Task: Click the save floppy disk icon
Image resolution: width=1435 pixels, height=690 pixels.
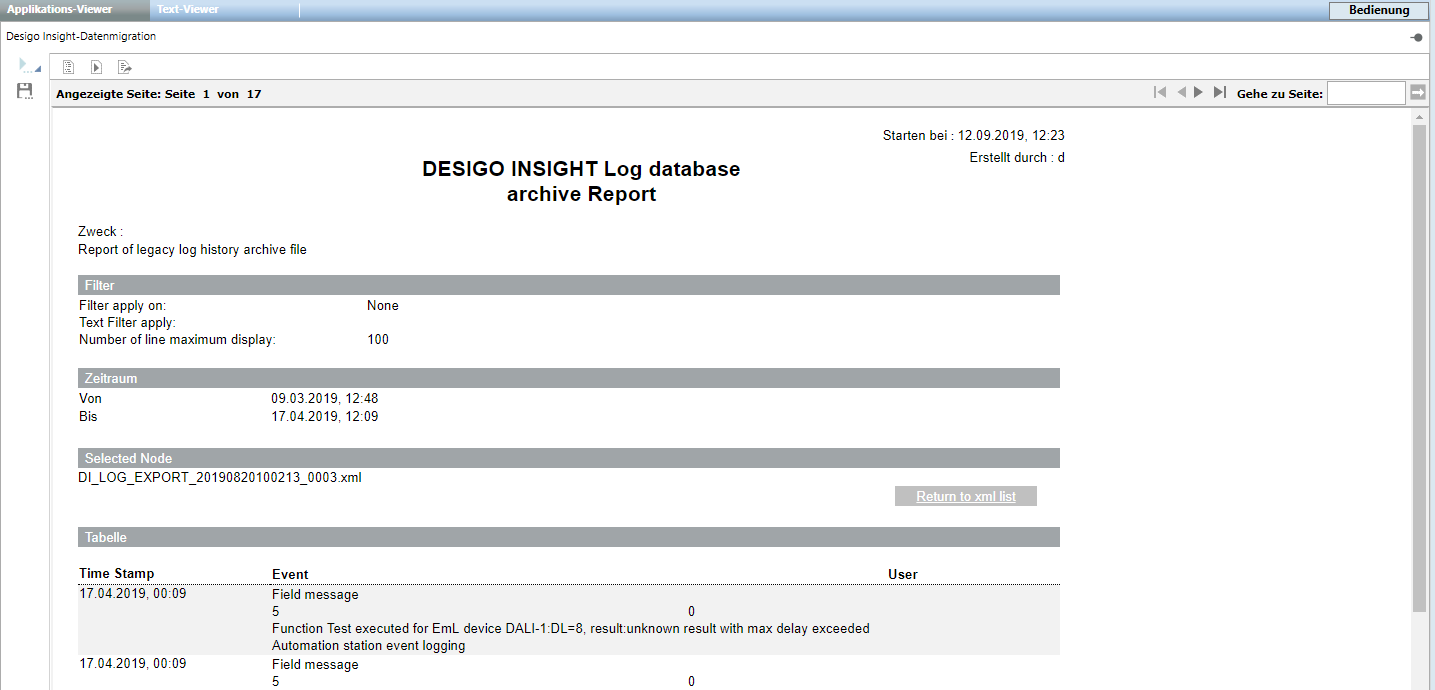Action: pos(25,91)
